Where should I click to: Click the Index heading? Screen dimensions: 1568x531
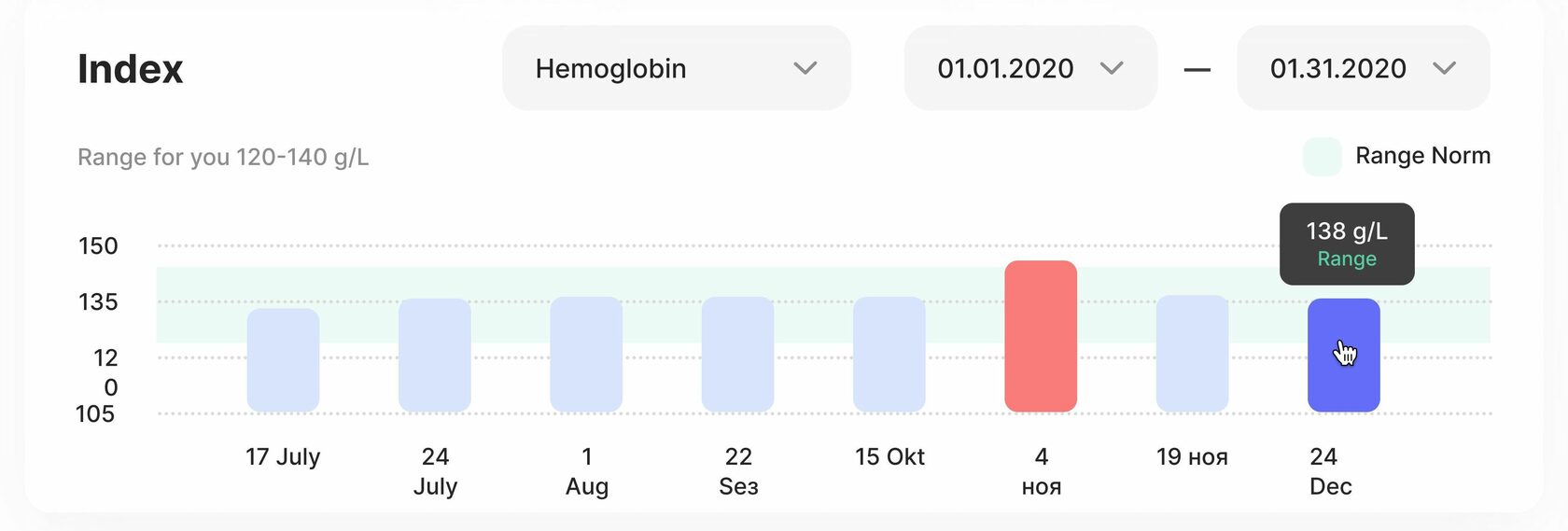click(x=130, y=69)
